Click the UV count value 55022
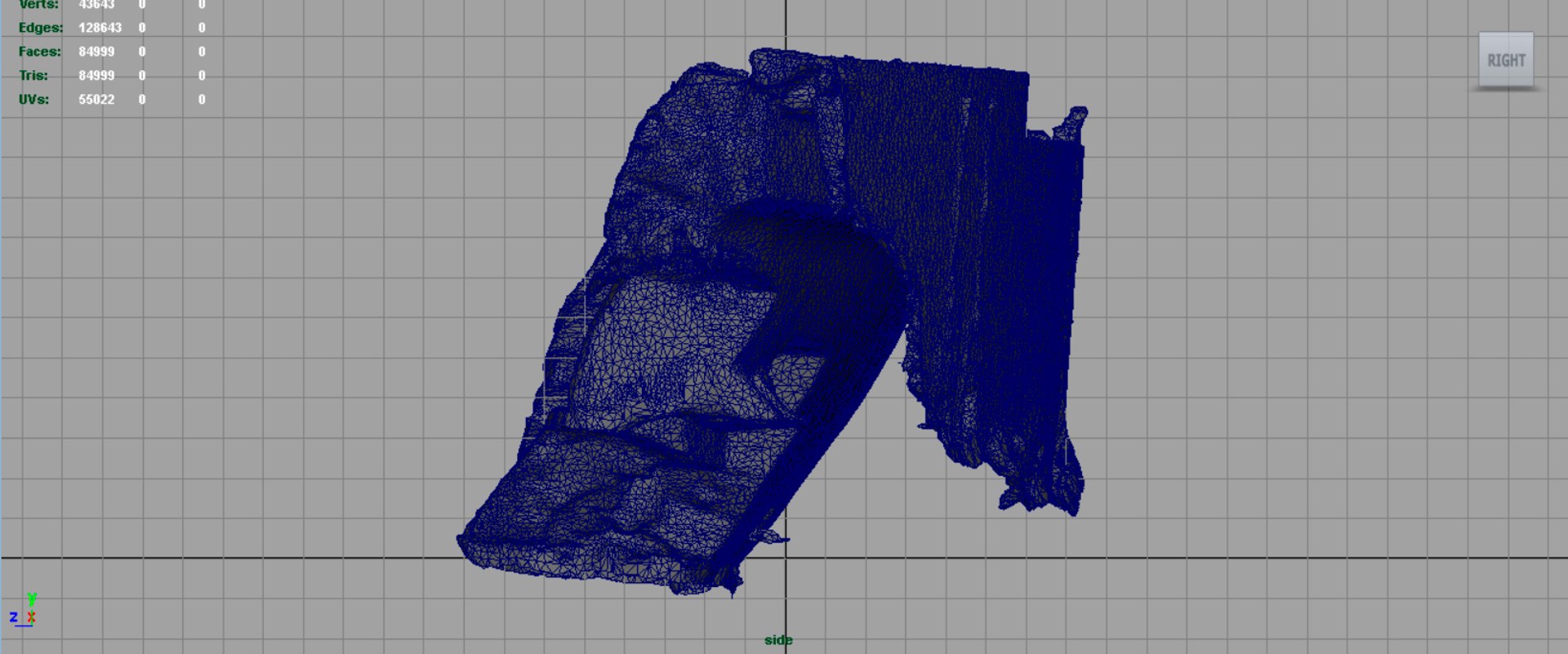 click(x=96, y=100)
